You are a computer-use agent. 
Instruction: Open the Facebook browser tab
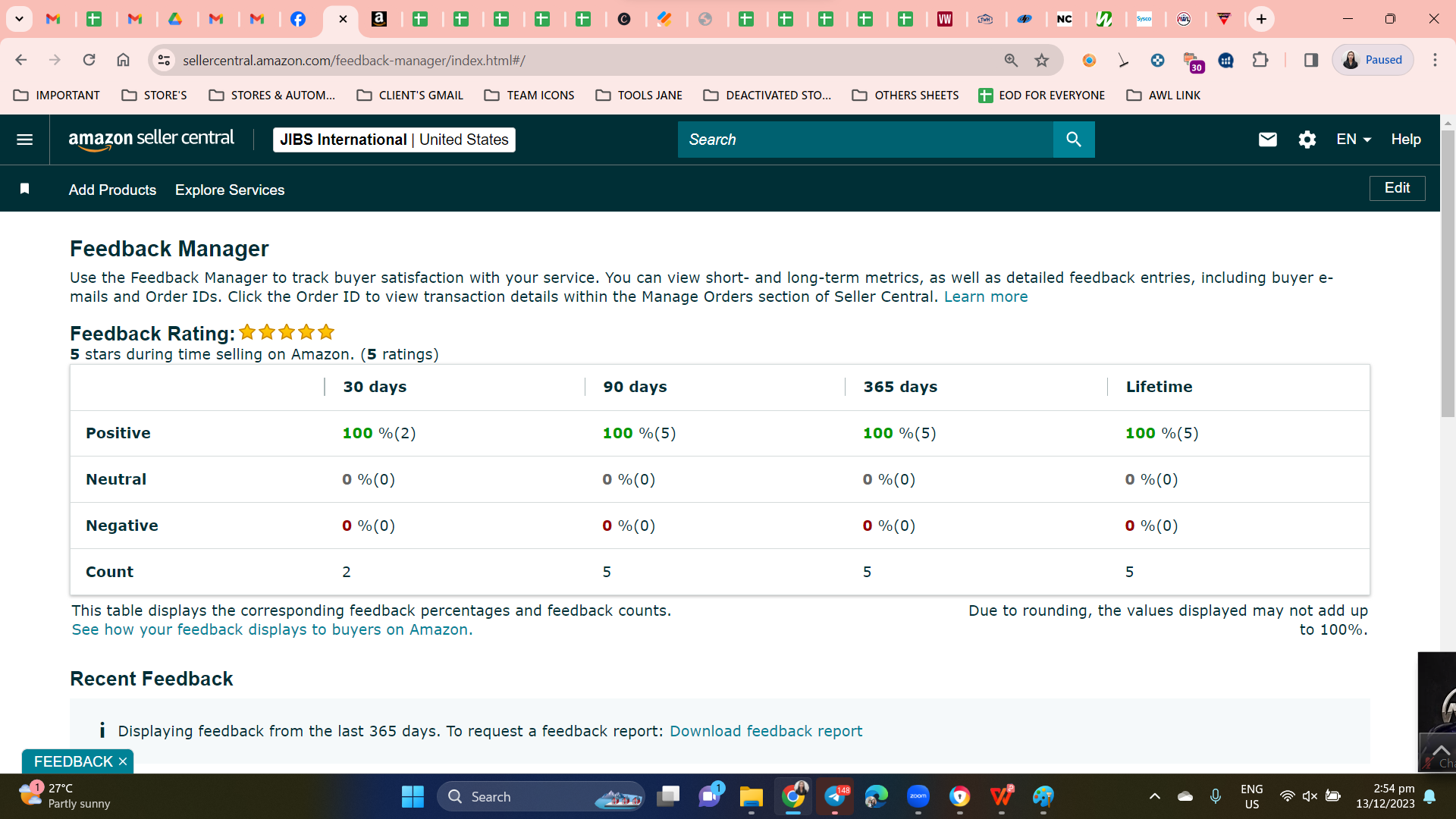[298, 19]
